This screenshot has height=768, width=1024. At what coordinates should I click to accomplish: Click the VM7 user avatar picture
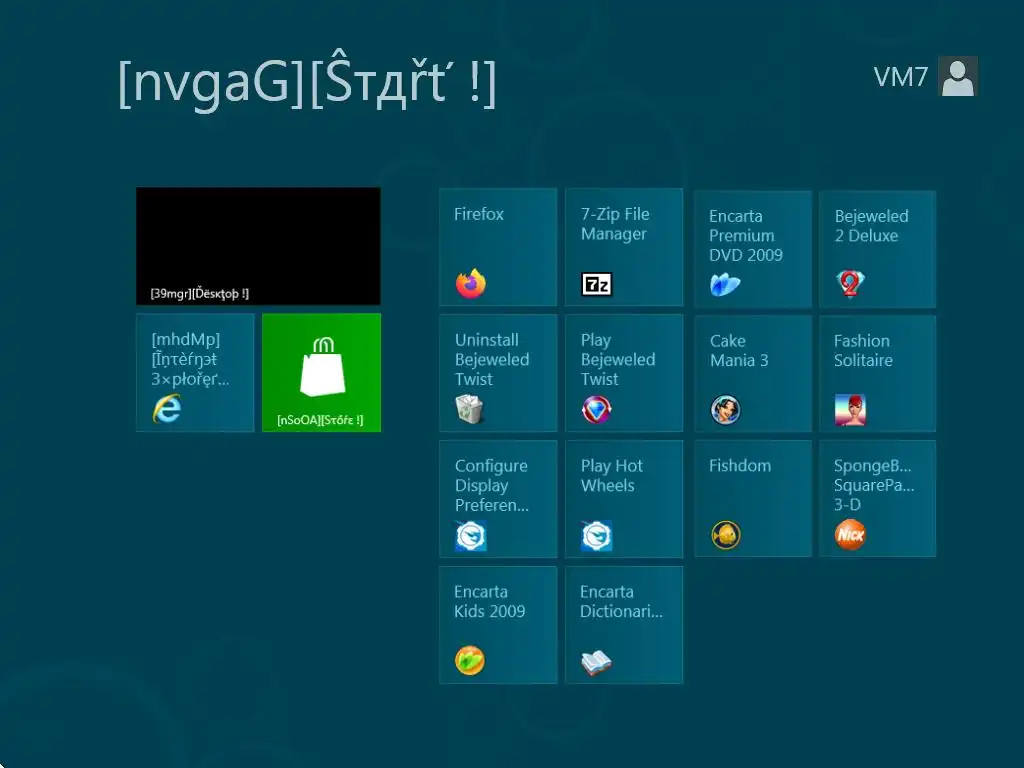[957, 76]
